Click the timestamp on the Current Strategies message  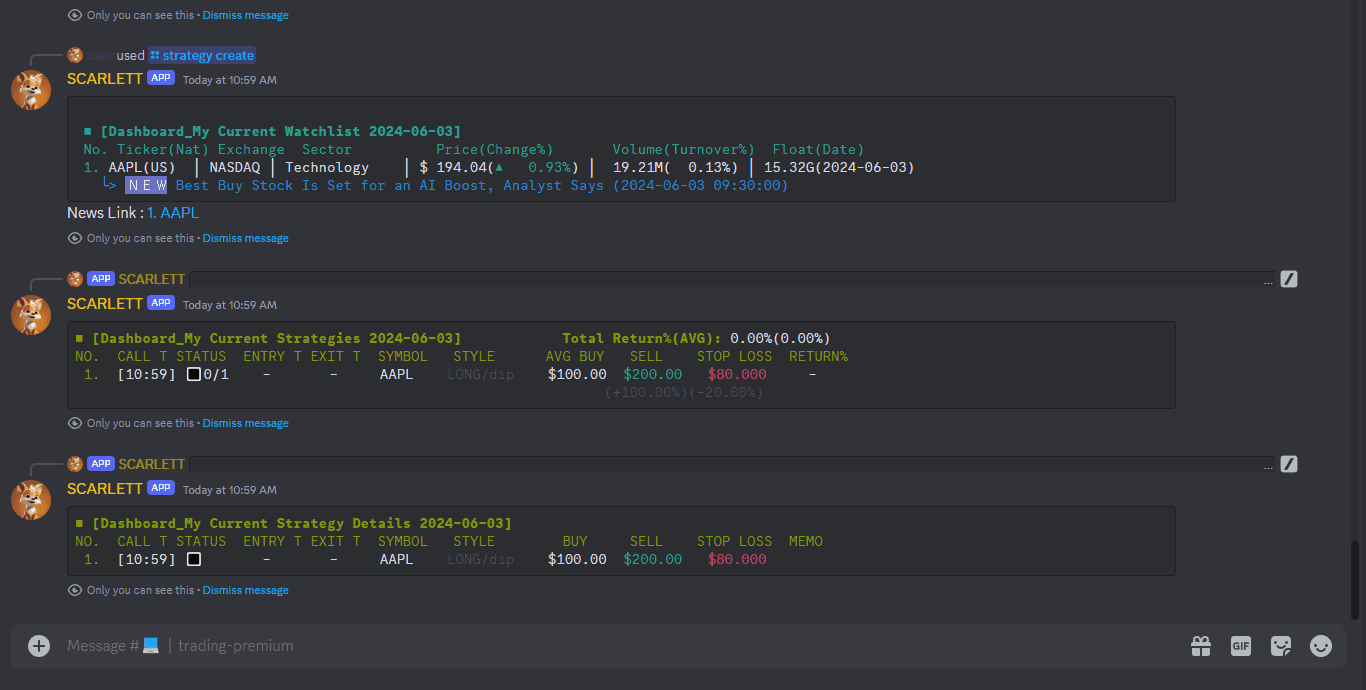coord(230,305)
